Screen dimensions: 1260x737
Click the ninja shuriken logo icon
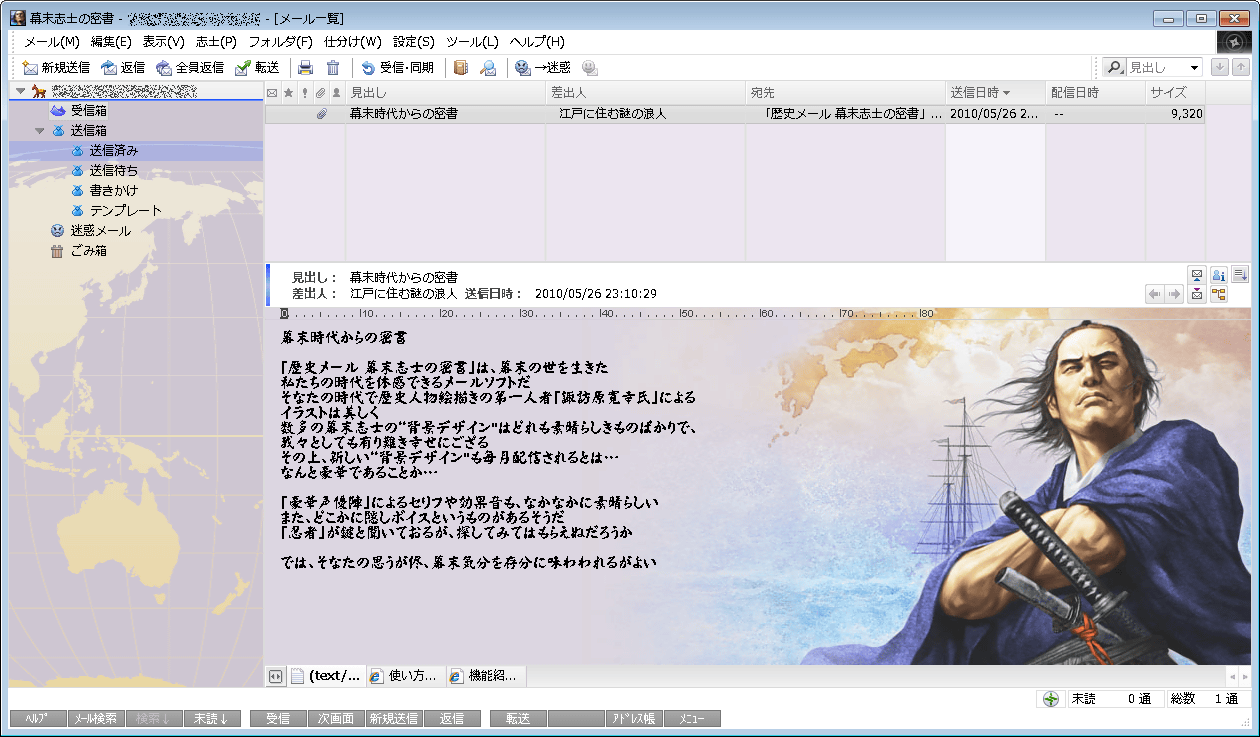(x=1234, y=42)
